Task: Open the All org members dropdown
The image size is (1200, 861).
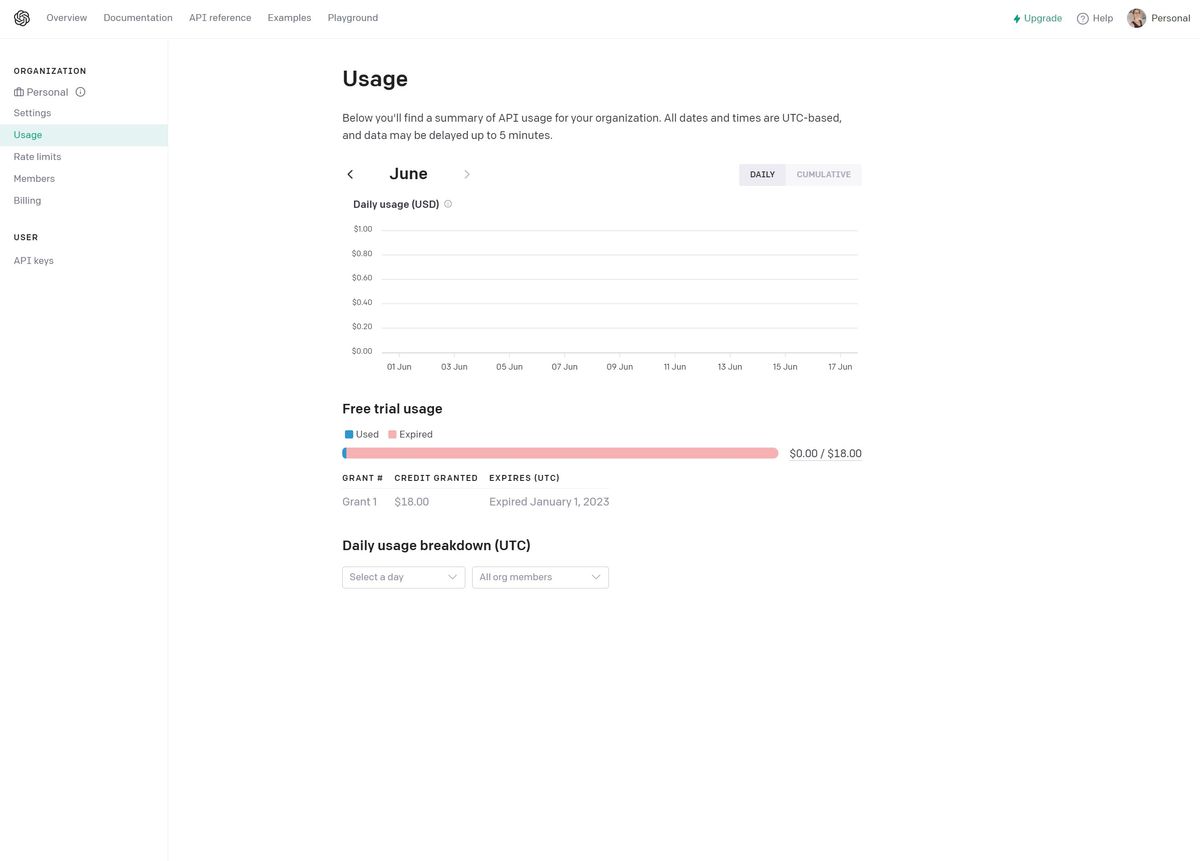Action: (x=539, y=577)
